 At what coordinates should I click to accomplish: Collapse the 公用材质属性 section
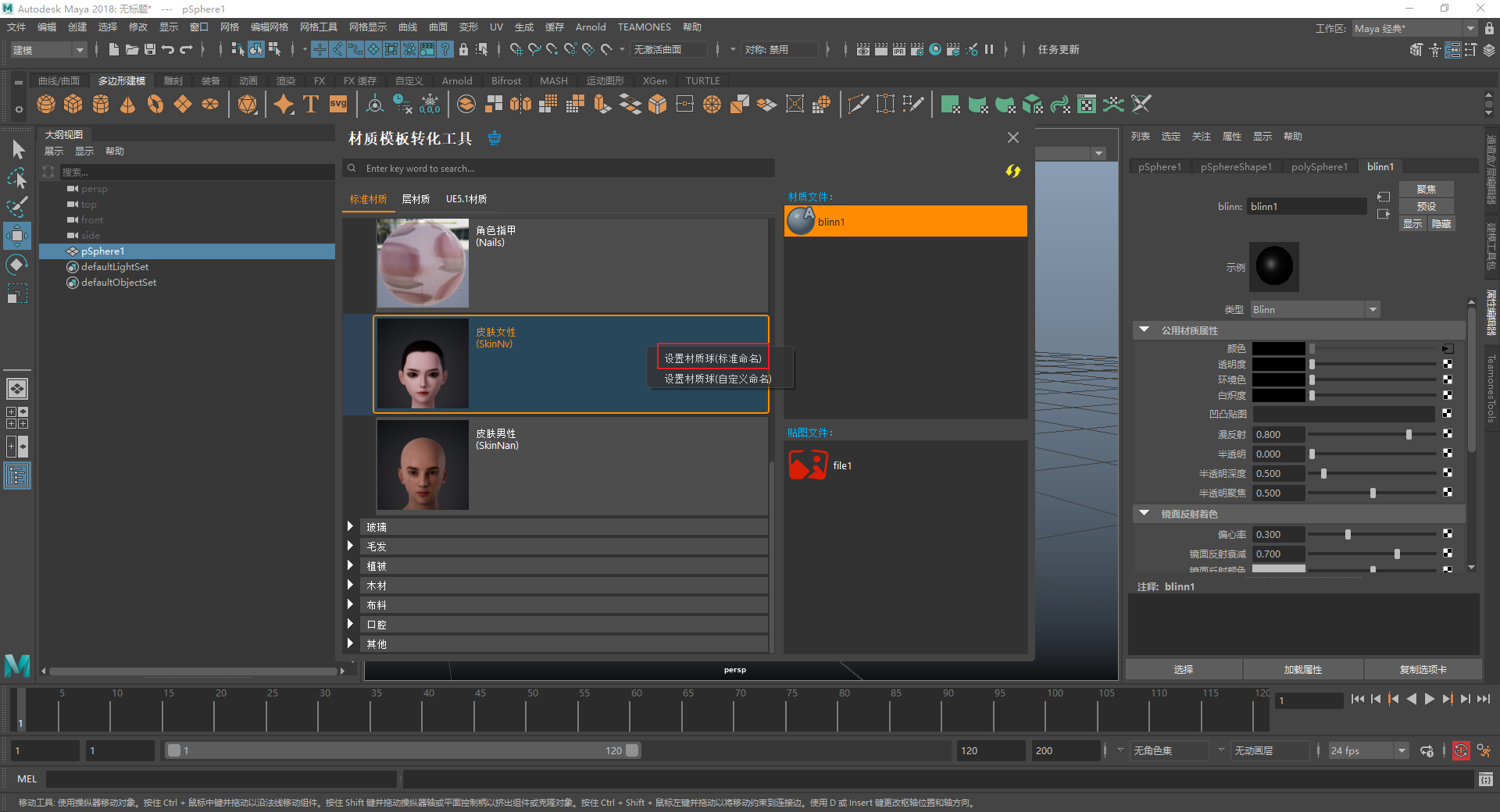[1145, 330]
